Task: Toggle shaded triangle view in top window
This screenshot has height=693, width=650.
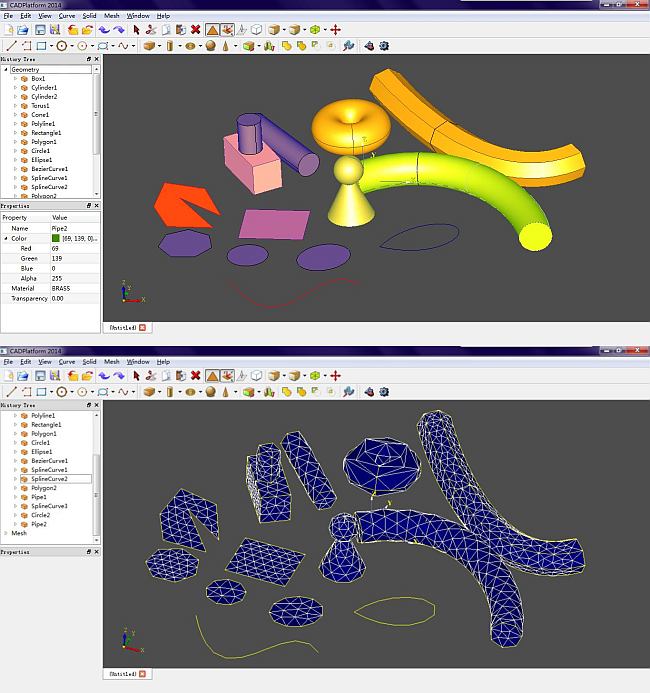Action: tap(212, 30)
